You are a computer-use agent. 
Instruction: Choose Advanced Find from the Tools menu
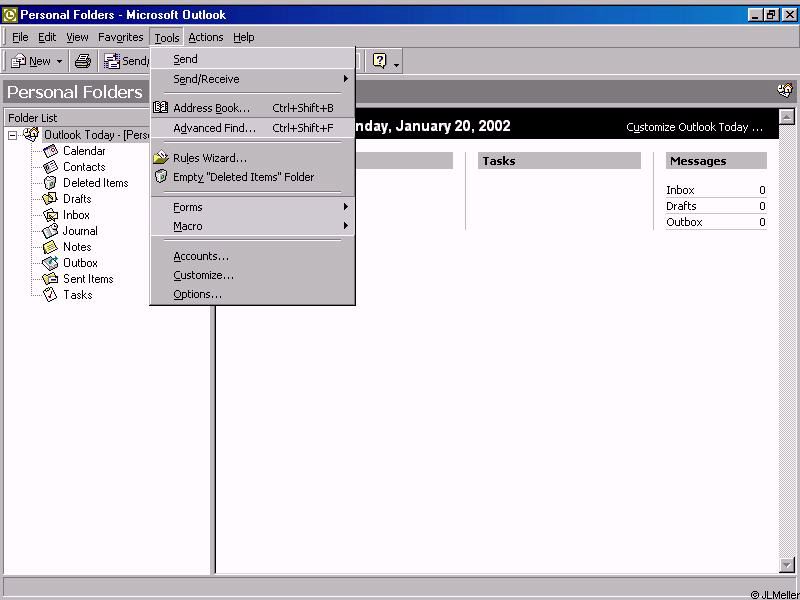(253, 128)
